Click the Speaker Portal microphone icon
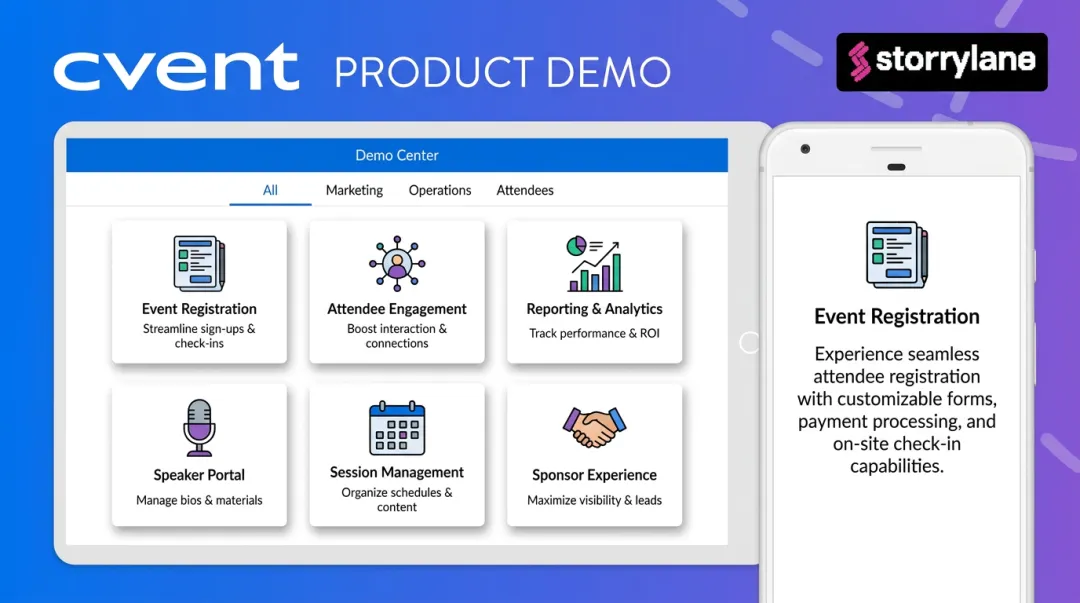Viewport: 1080px width, 603px height. pyautogui.click(x=199, y=427)
